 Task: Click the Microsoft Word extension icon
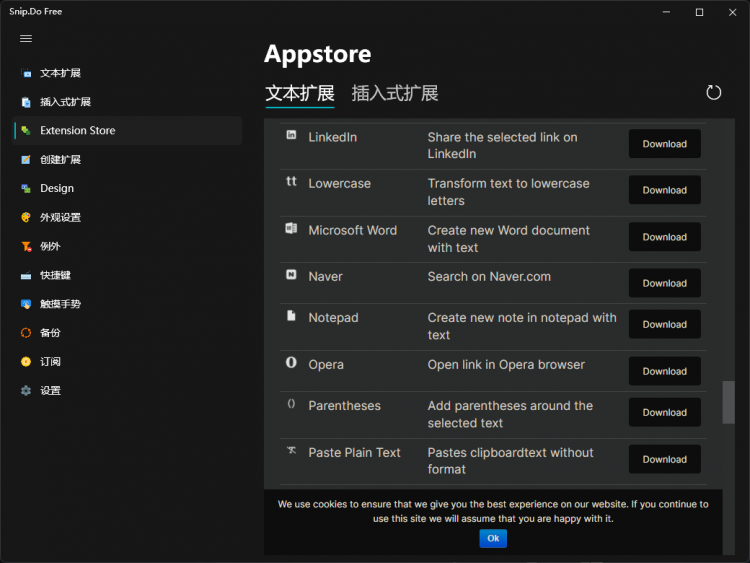pos(291,229)
